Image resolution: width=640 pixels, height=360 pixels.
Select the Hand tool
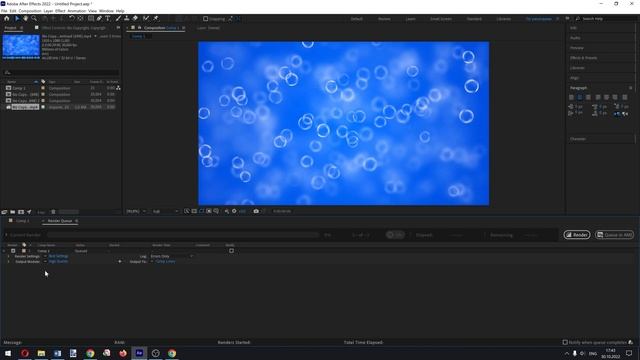pyautogui.click(x=25, y=18)
